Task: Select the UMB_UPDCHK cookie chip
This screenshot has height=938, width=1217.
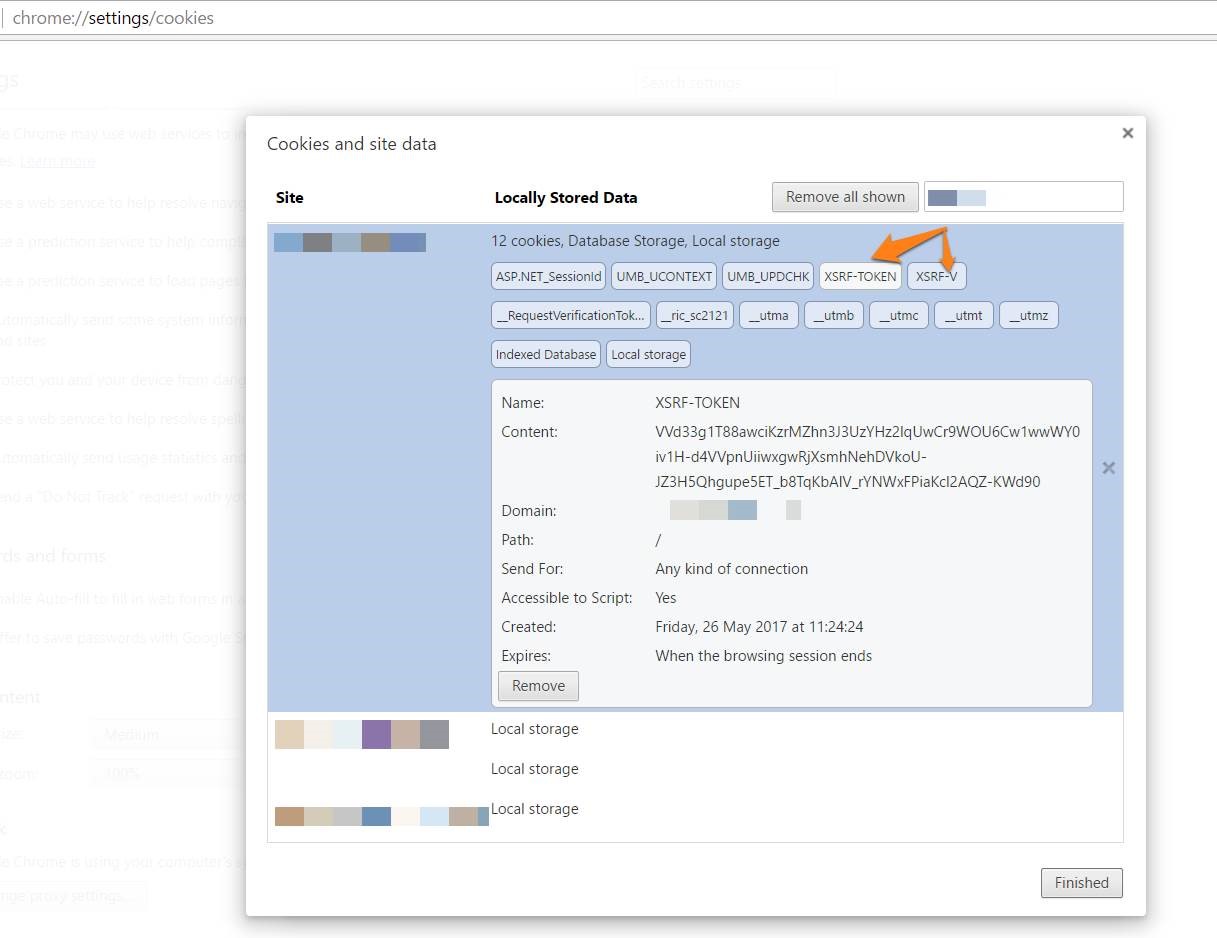Action: [768, 276]
